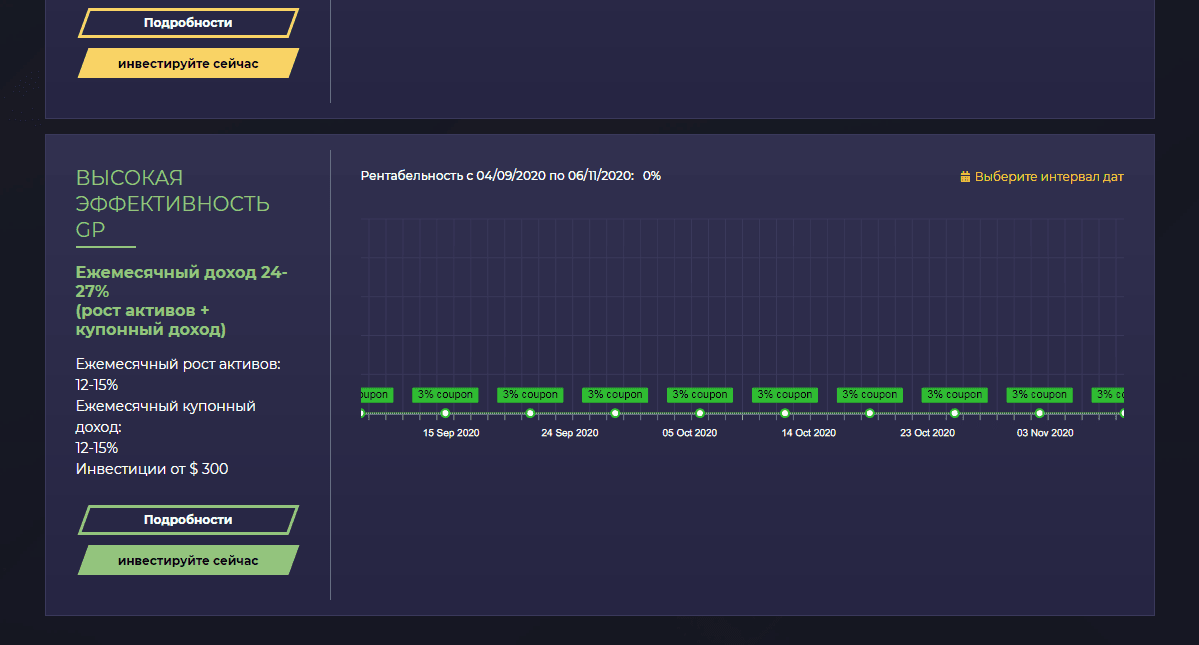Click the '3% coupon' tag above 03 Nov 2020
The width and height of the screenshot is (1199, 645).
click(x=1040, y=395)
